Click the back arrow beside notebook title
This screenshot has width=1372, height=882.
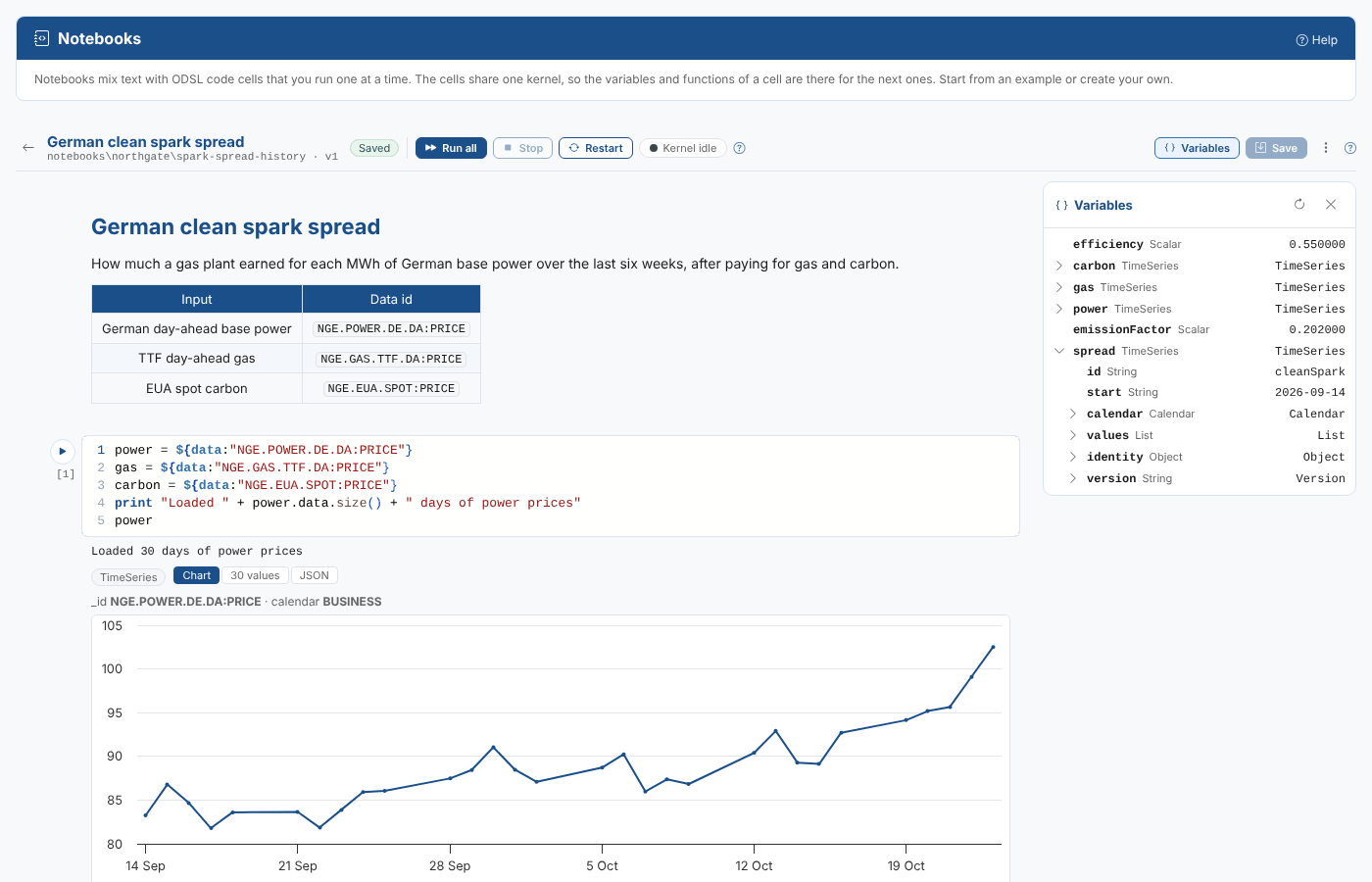pos(28,148)
